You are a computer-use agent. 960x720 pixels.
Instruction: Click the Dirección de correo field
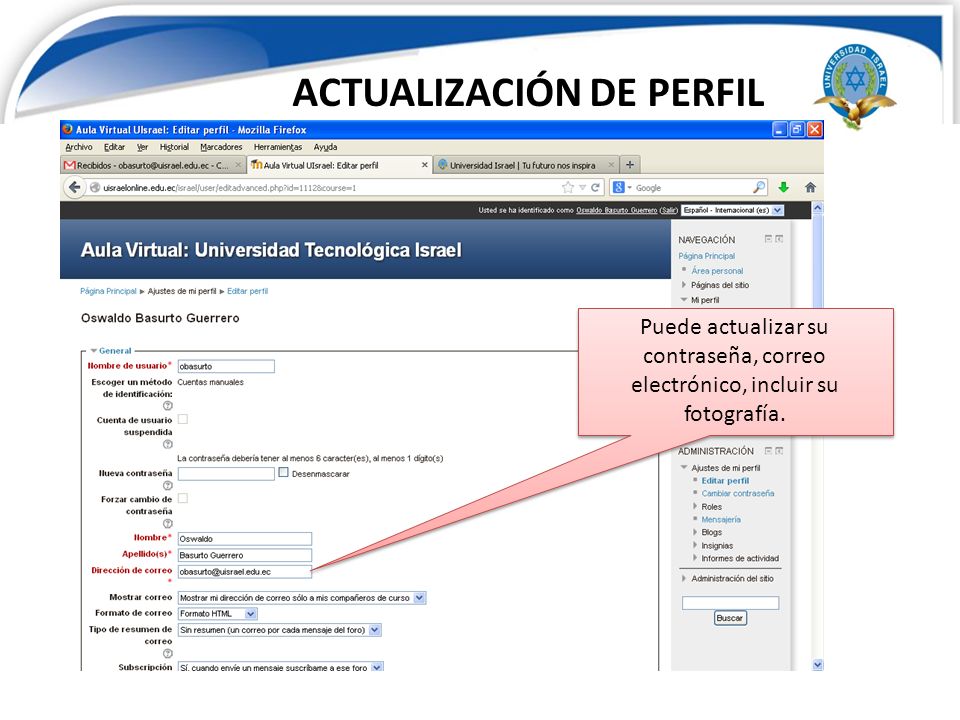244,572
